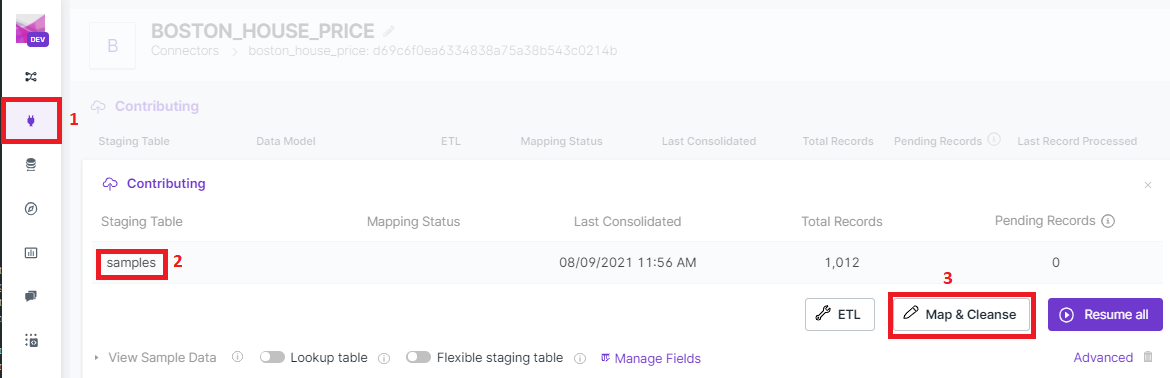
Task: Click the Mapping Status column header in panel
Action: (x=413, y=221)
